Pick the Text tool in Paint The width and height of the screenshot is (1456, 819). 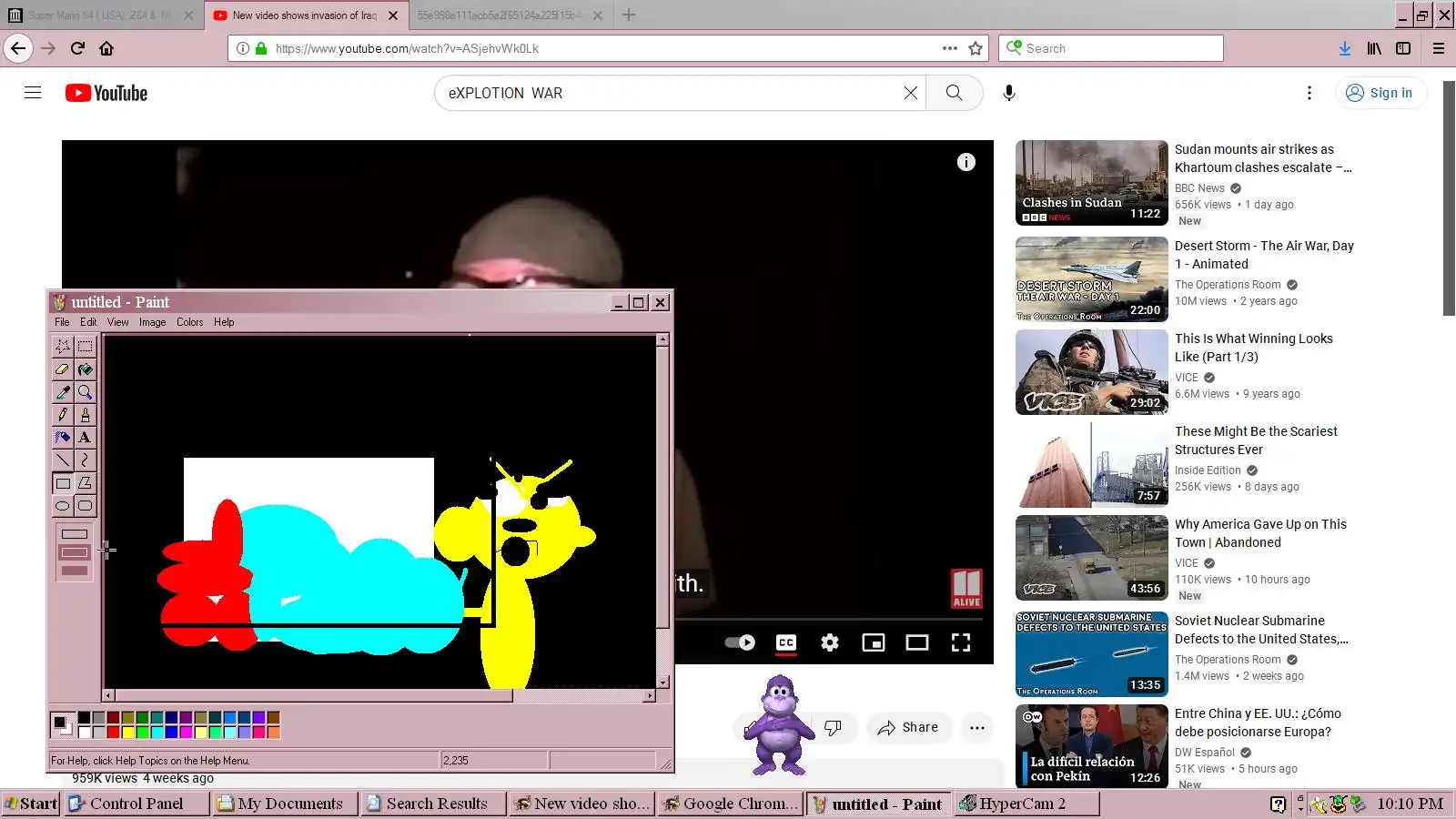[85, 438]
